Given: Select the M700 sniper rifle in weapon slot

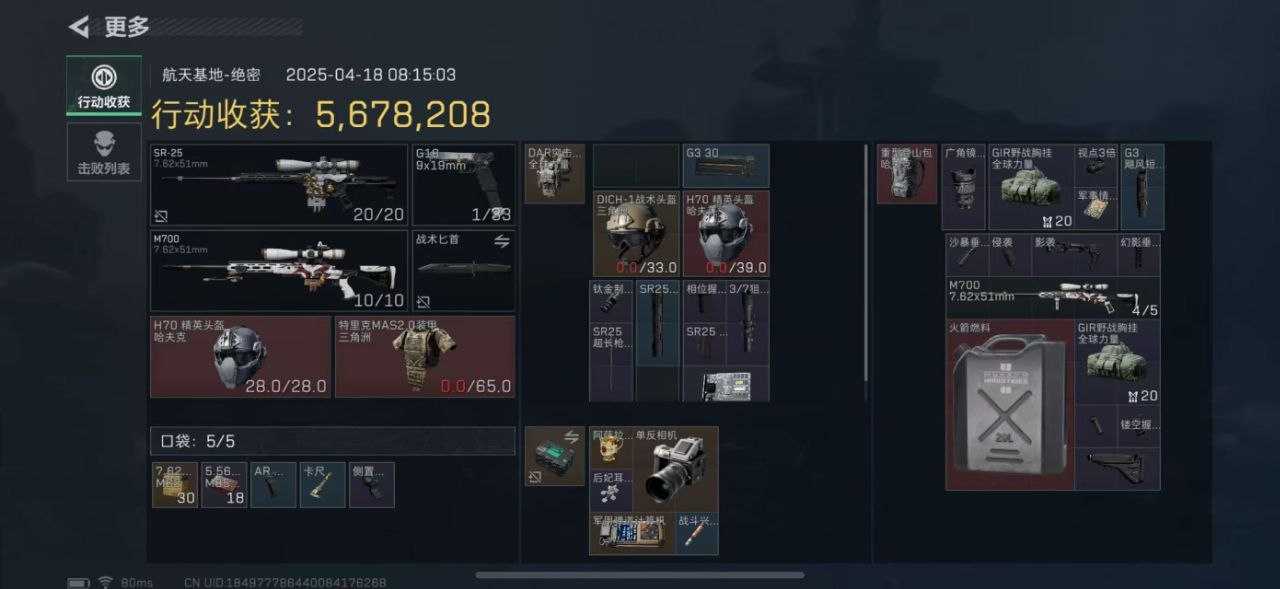Looking at the screenshot, I should [x=279, y=270].
